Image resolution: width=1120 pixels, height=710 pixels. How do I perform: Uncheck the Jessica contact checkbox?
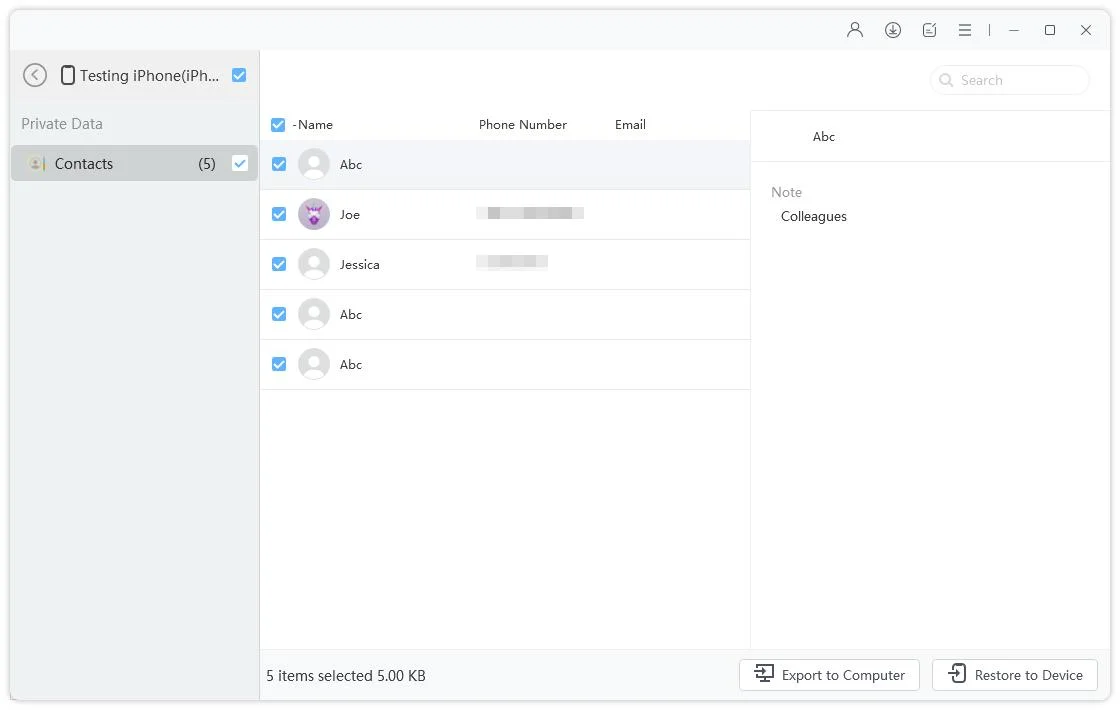point(279,264)
